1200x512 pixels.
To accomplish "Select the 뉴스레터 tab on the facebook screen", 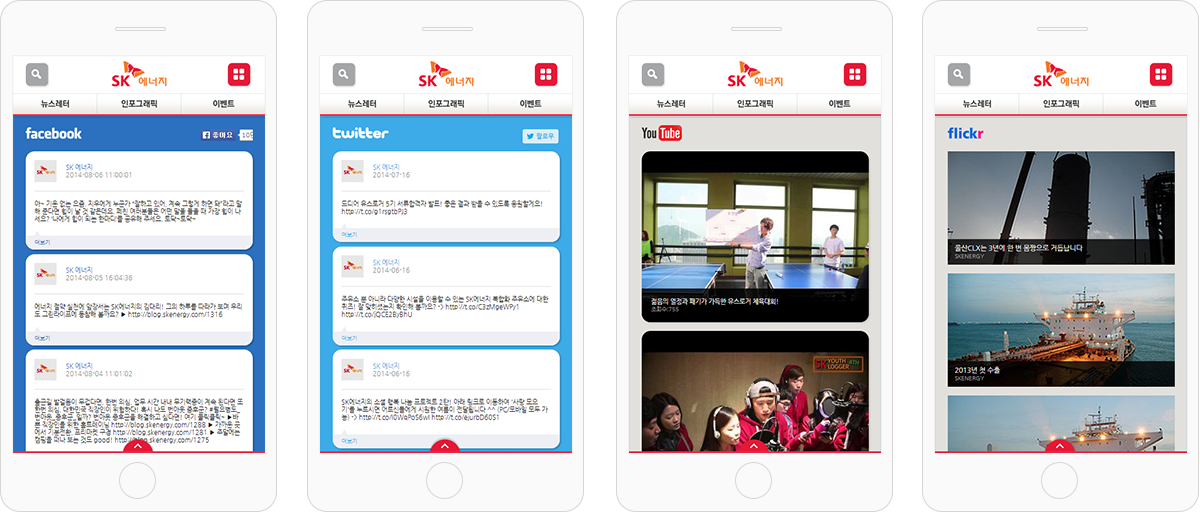I will [x=54, y=104].
